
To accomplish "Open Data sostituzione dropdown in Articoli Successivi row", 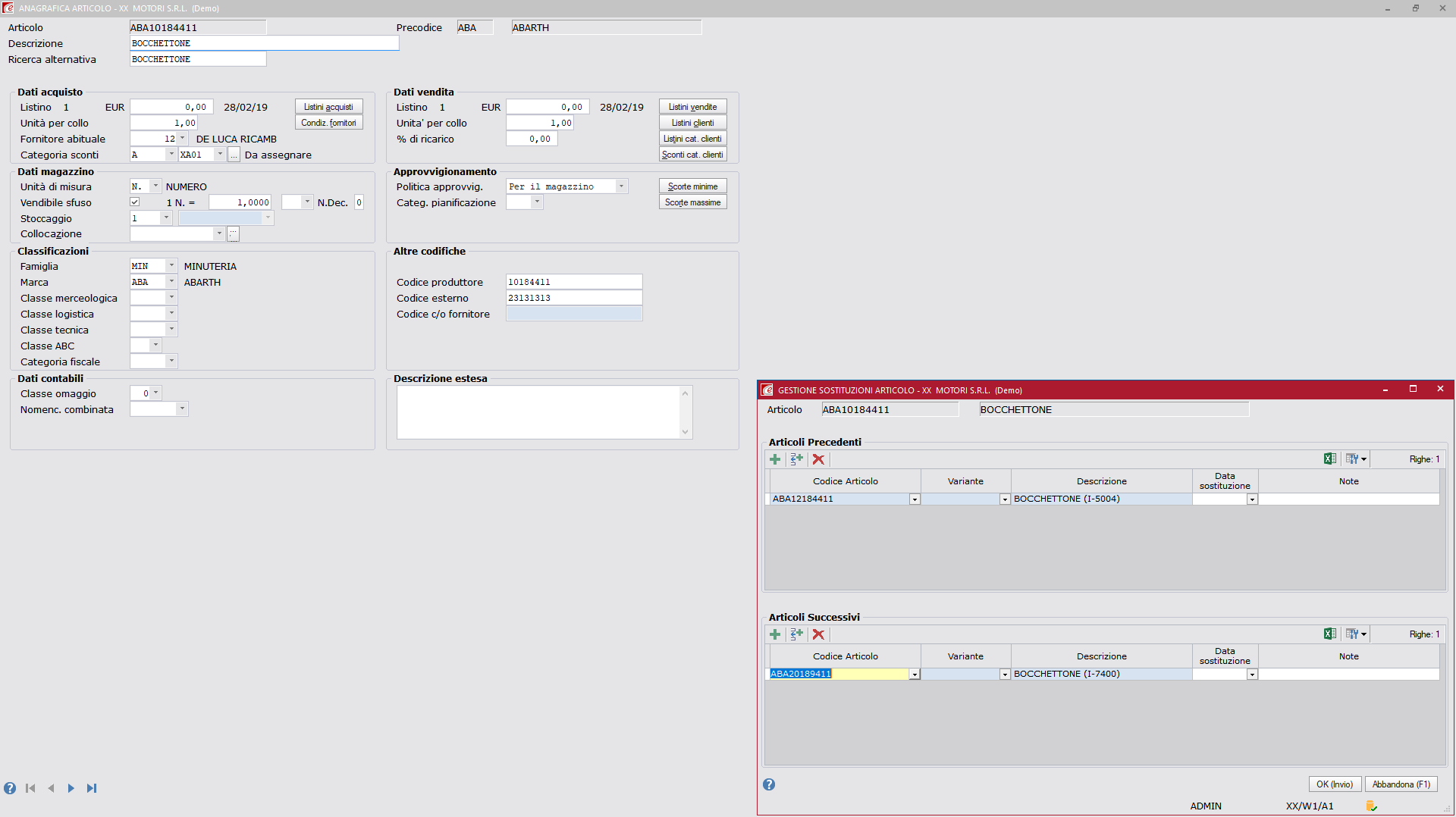I will click(x=1252, y=675).
